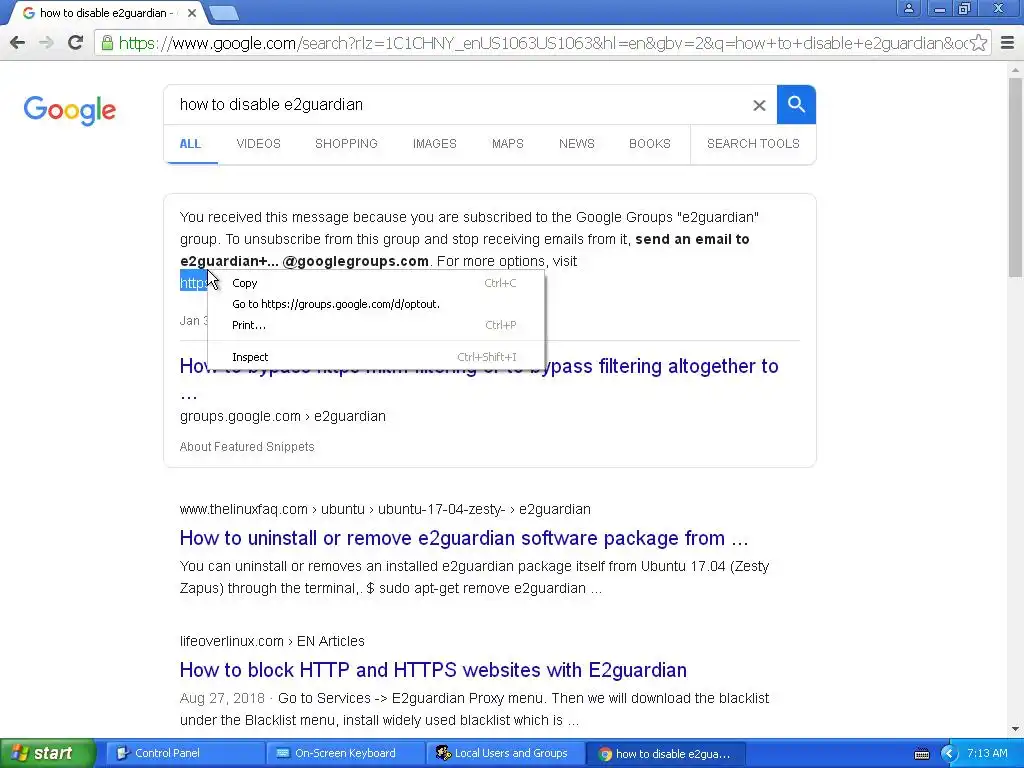Click the 'Aug 27, 2018' snippet date
Image resolution: width=1024 pixels, height=768 pixels.
(x=222, y=698)
